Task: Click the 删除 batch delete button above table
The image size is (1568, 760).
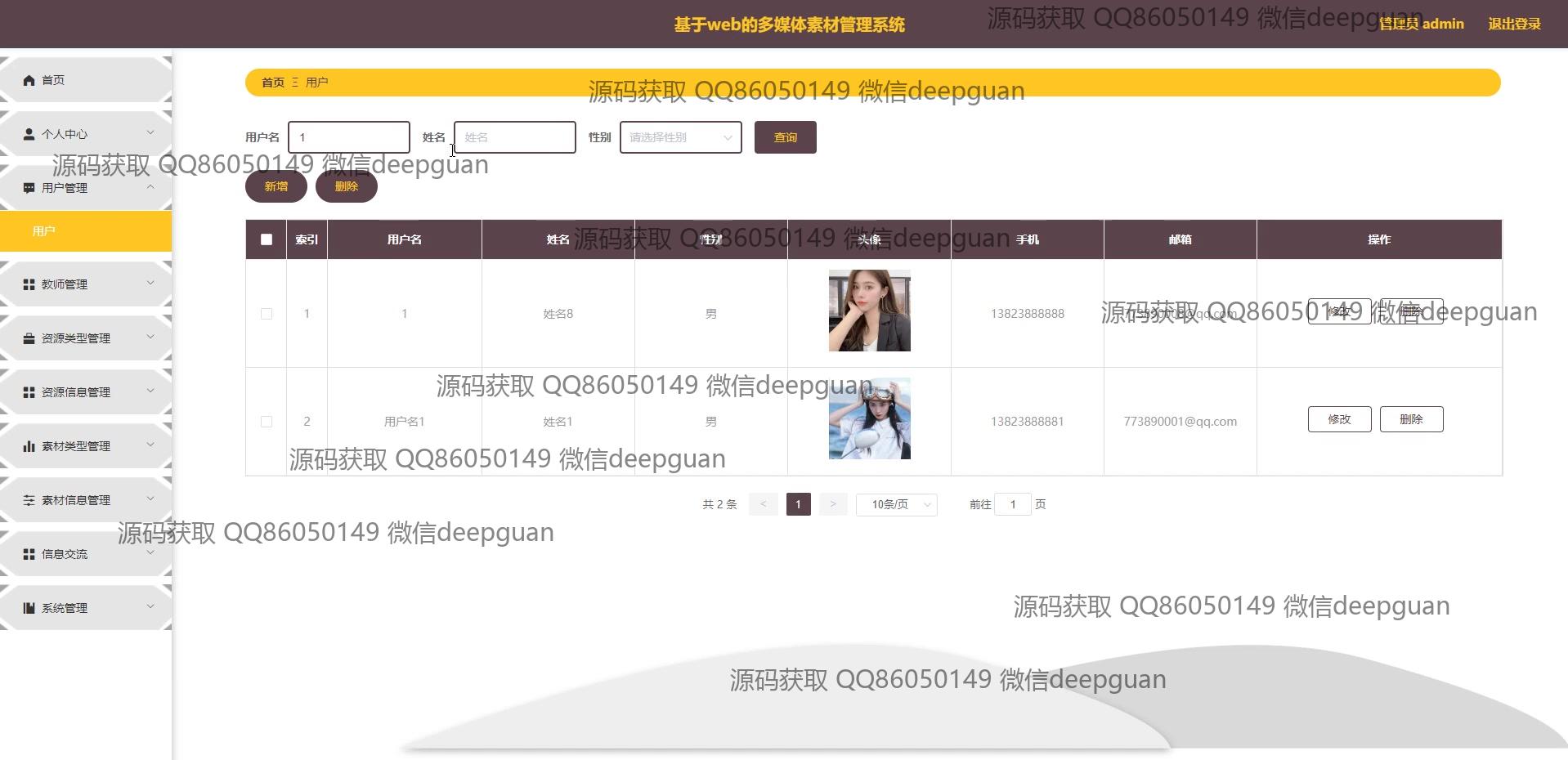Action: point(347,186)
